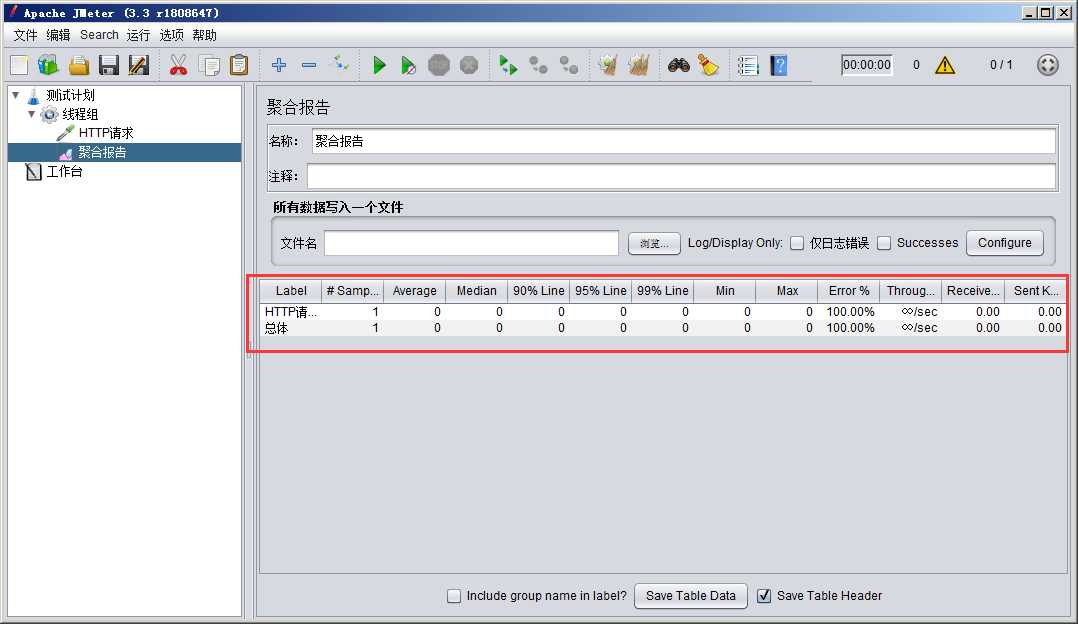Viewport: 1078px width, 624px height.
Task: Cut with the scissors icon
Action: coord(178,65)
